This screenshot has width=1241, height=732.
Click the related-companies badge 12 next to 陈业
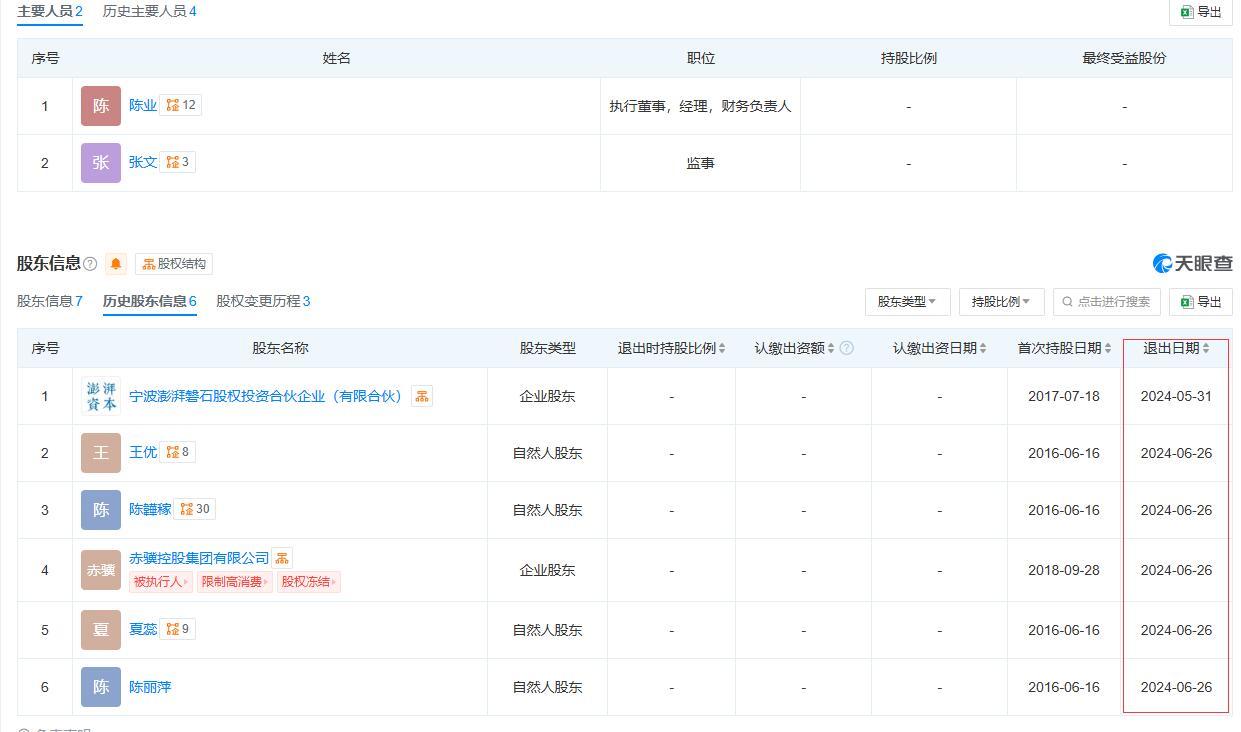pyautogui.click(x=181, y=105)
